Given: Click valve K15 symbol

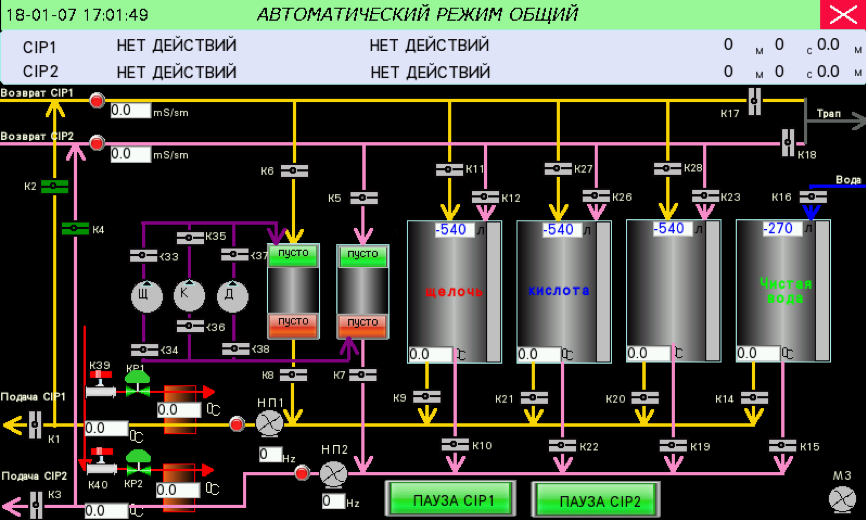Looking at the screenshot, I should pos(783,445).
